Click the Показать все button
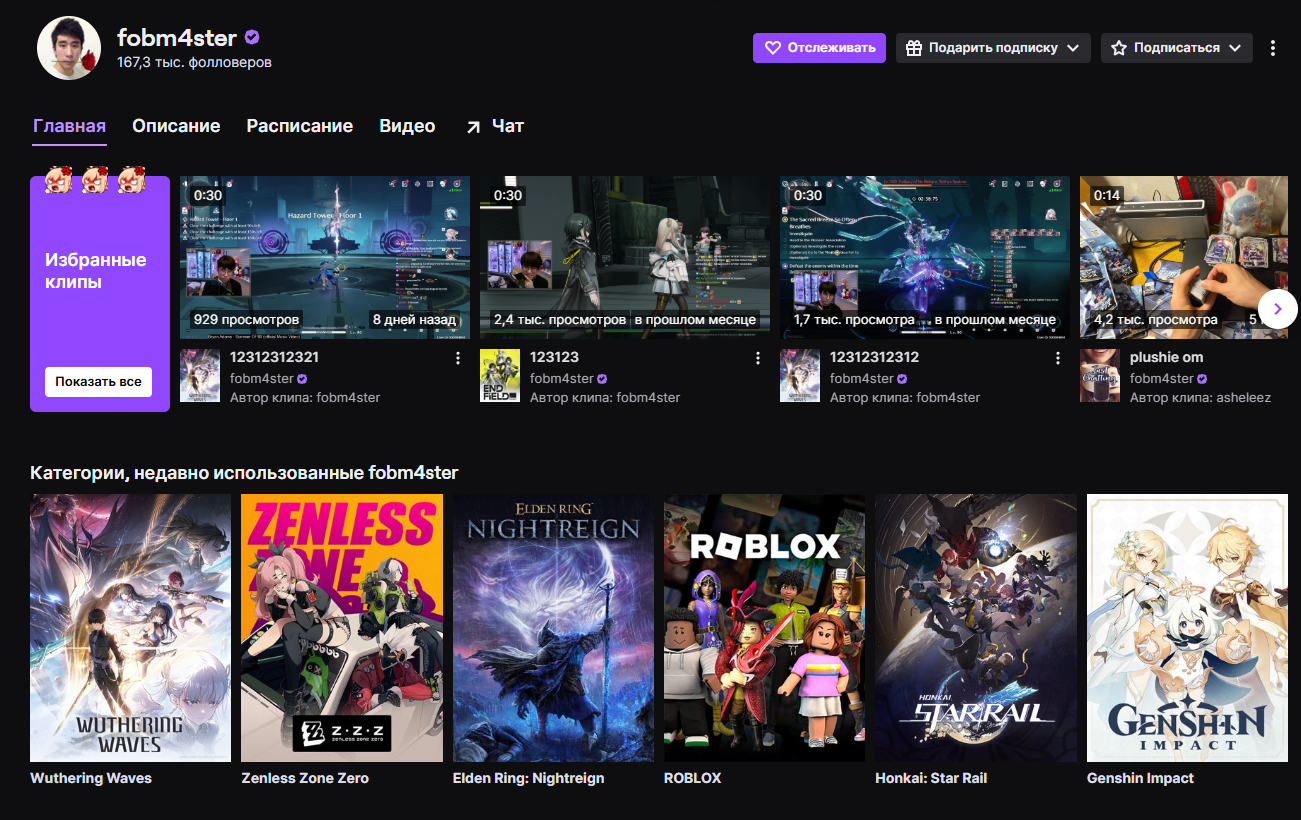The image size is (1301, 820). coord(98,382)
